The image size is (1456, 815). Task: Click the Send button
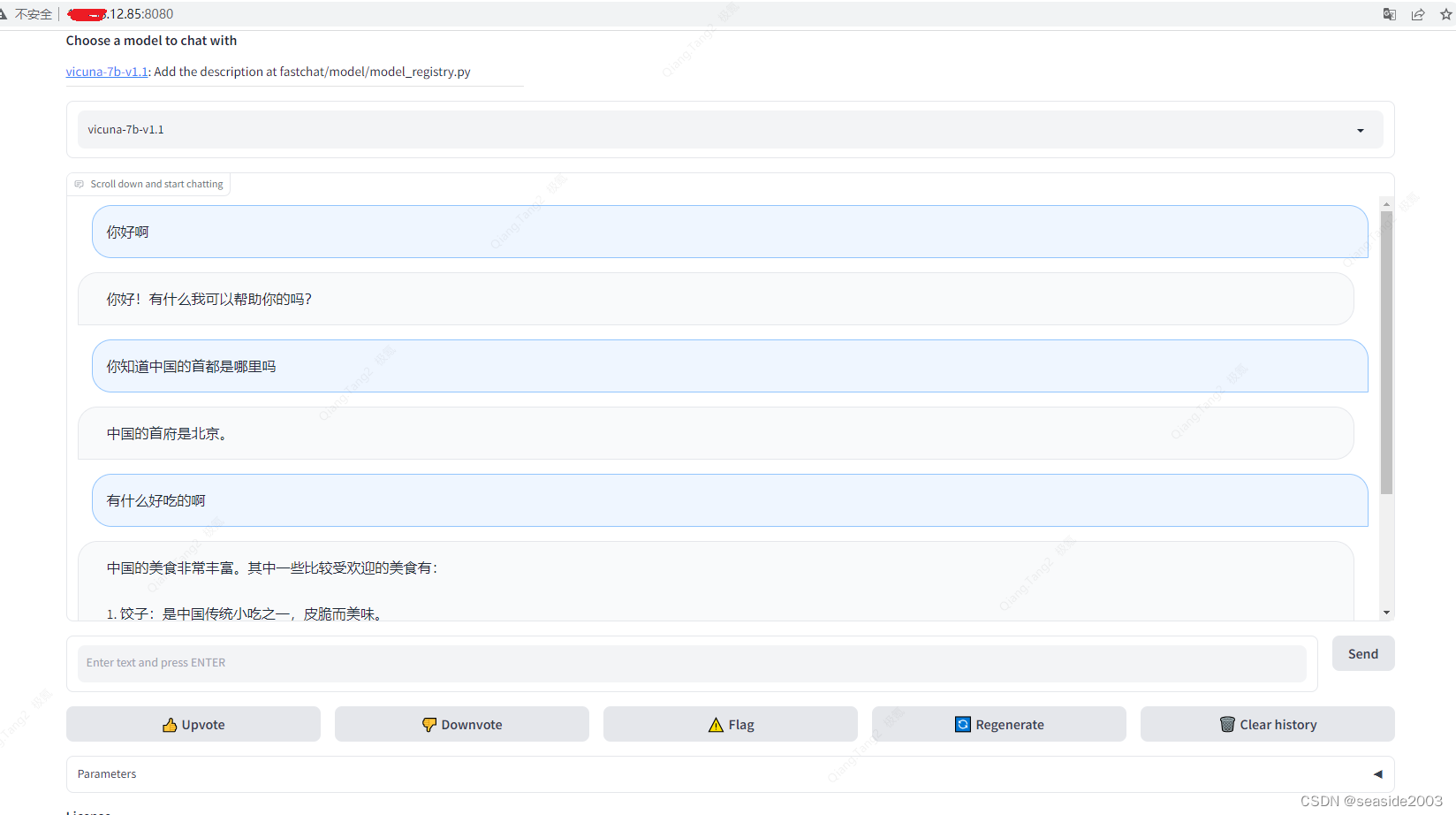(x=1363, y=654)
